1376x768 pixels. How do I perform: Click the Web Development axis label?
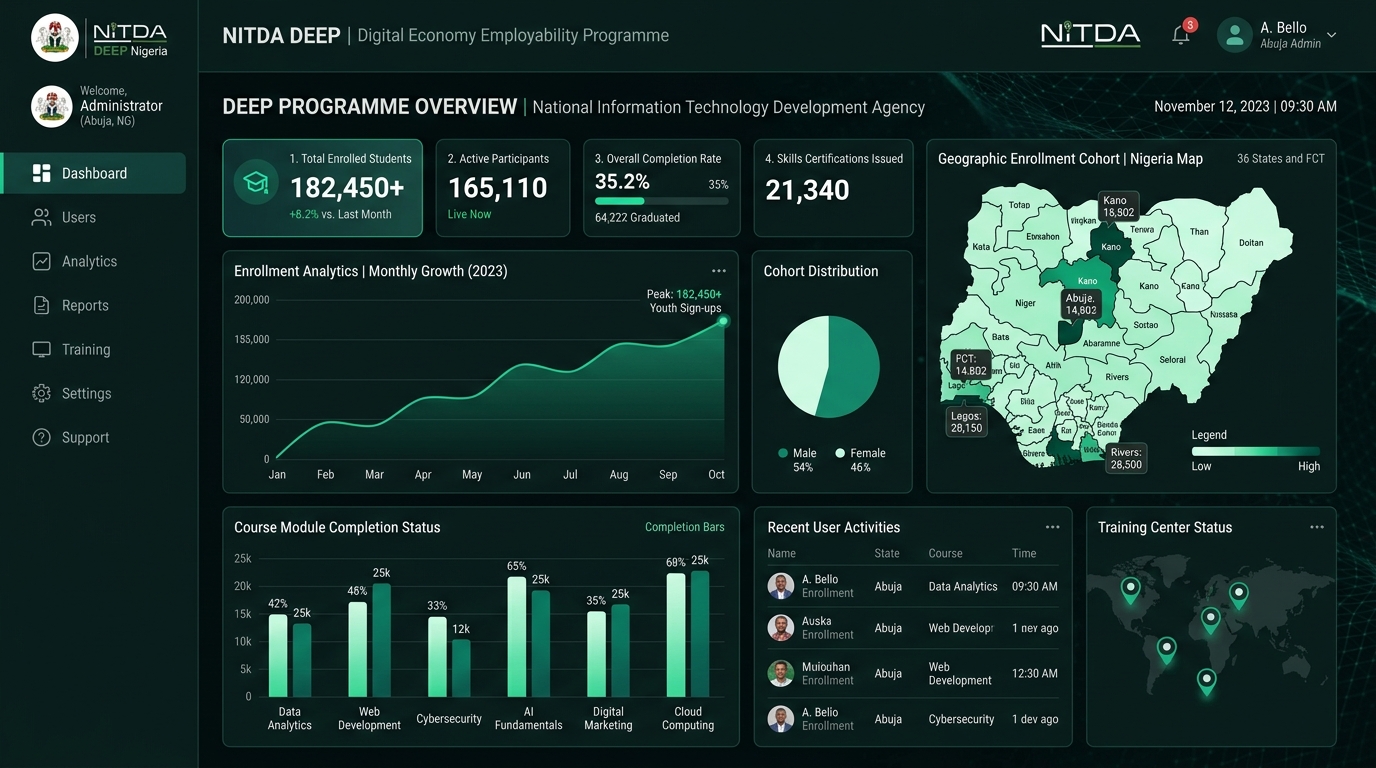[x=369, y=718]
